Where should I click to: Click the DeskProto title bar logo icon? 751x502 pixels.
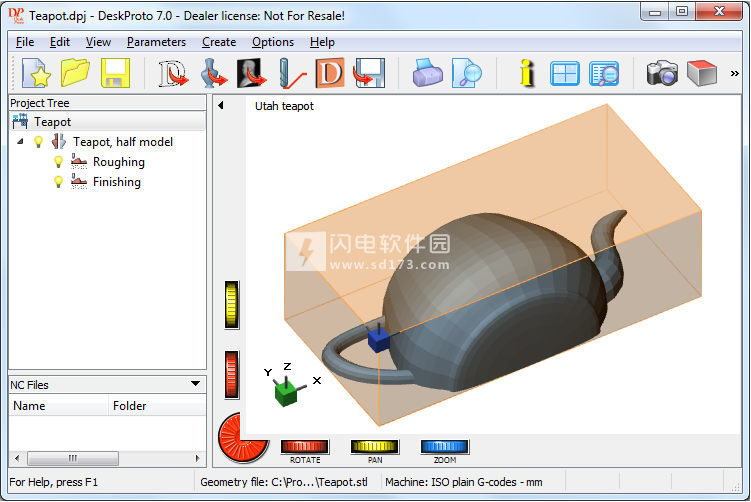pos(16,16)
